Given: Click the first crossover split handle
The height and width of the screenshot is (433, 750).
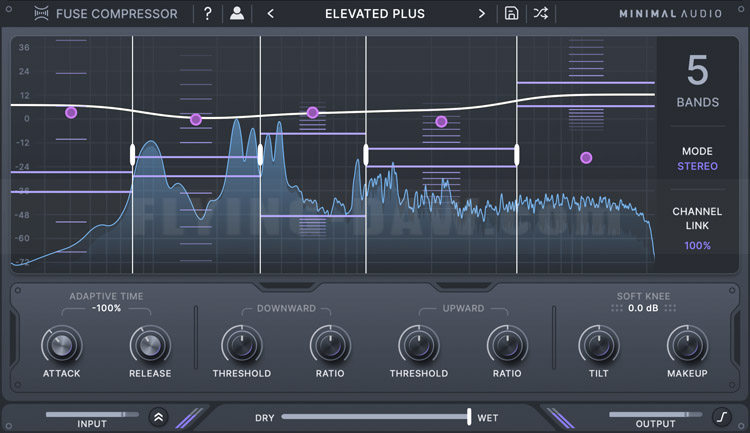Looking at the screenshot, I should point(132,155).
